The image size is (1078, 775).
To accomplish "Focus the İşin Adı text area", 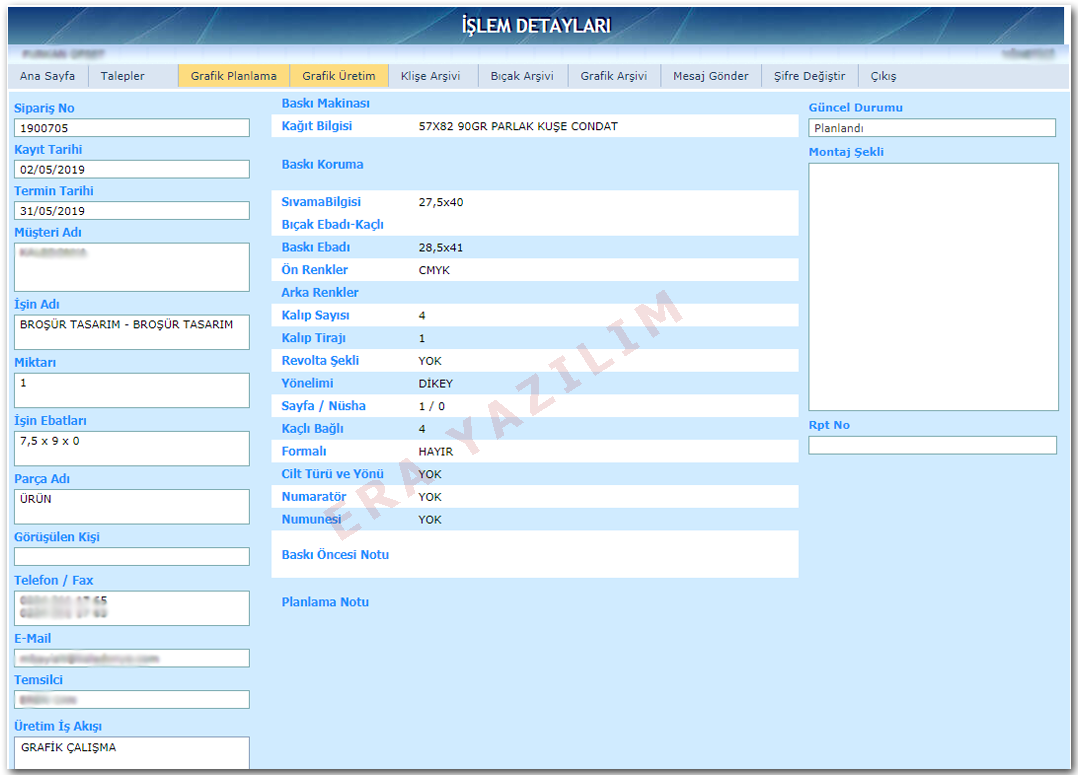I will click(x=132, y=333).
